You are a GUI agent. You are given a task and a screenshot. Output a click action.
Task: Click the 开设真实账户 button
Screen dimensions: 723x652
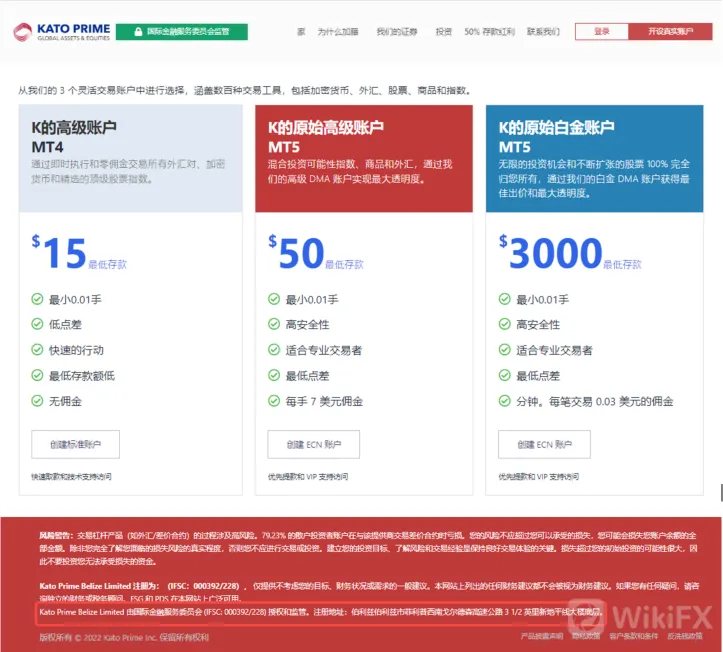click(670, 31)
